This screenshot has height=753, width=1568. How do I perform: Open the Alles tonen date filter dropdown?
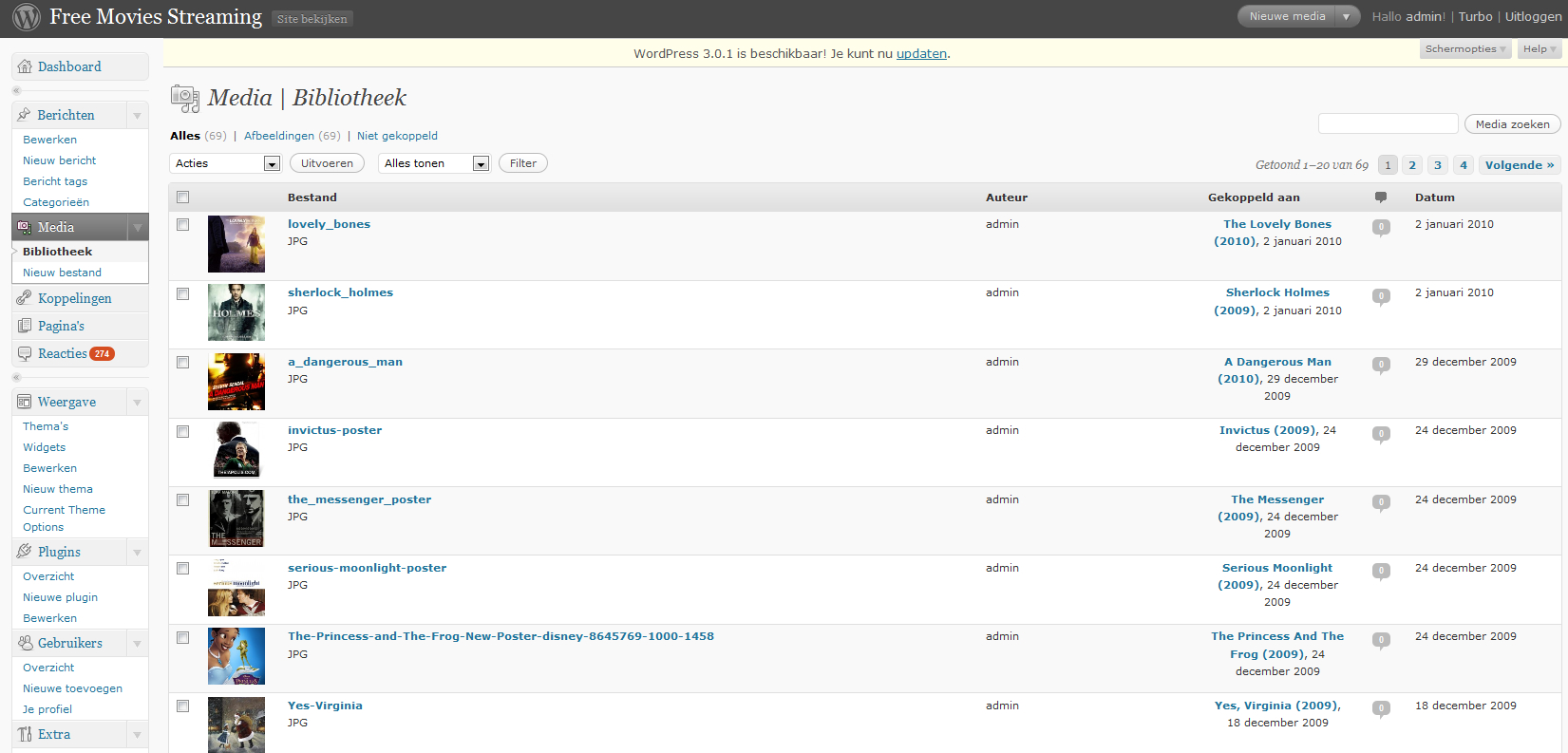tap(434, 163)
